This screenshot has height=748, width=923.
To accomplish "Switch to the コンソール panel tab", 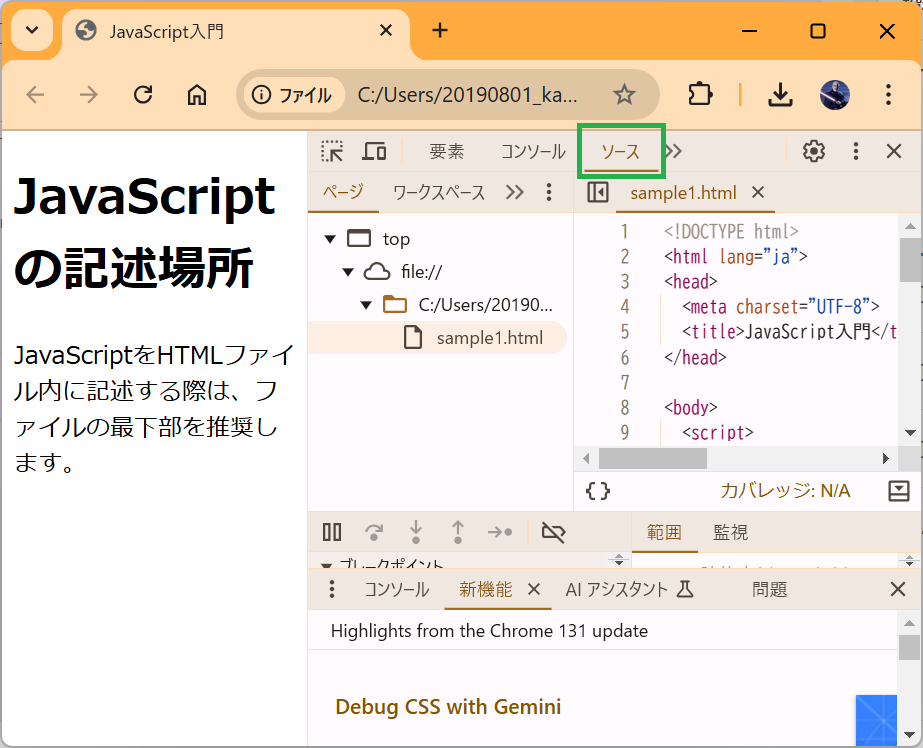I will click(x=532, y=152).
